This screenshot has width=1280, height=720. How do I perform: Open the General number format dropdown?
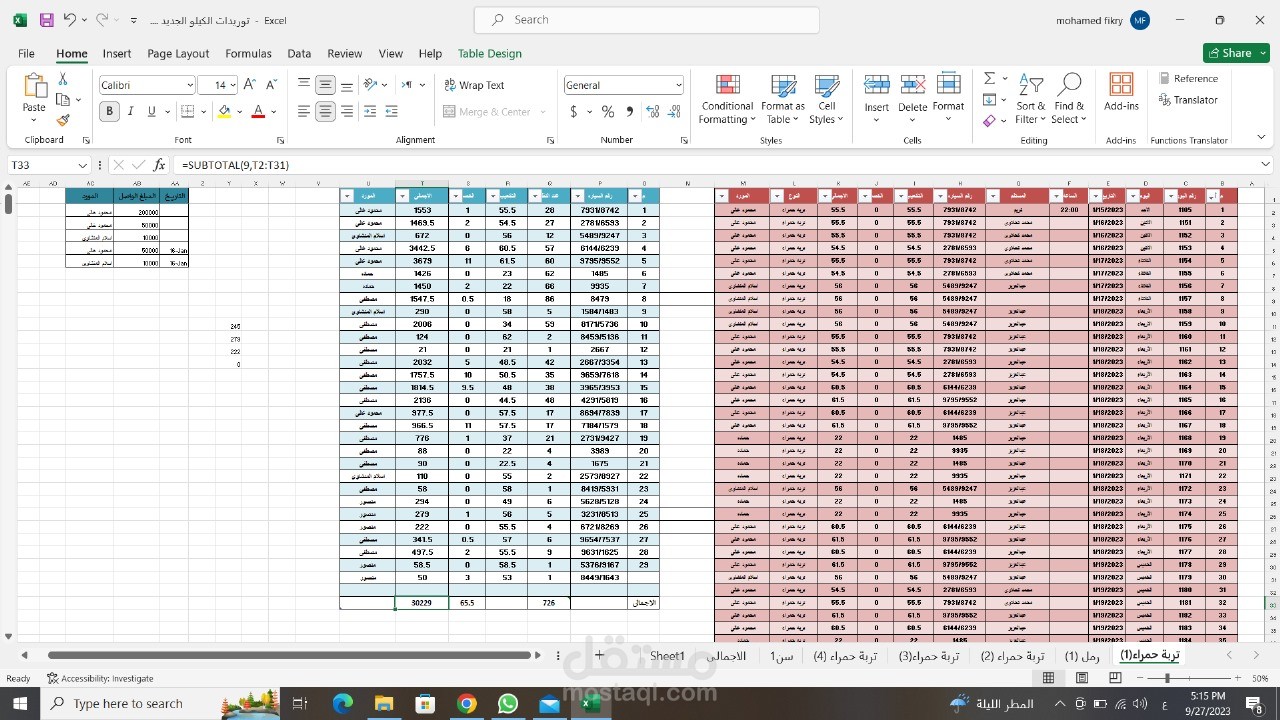[678, 86]
